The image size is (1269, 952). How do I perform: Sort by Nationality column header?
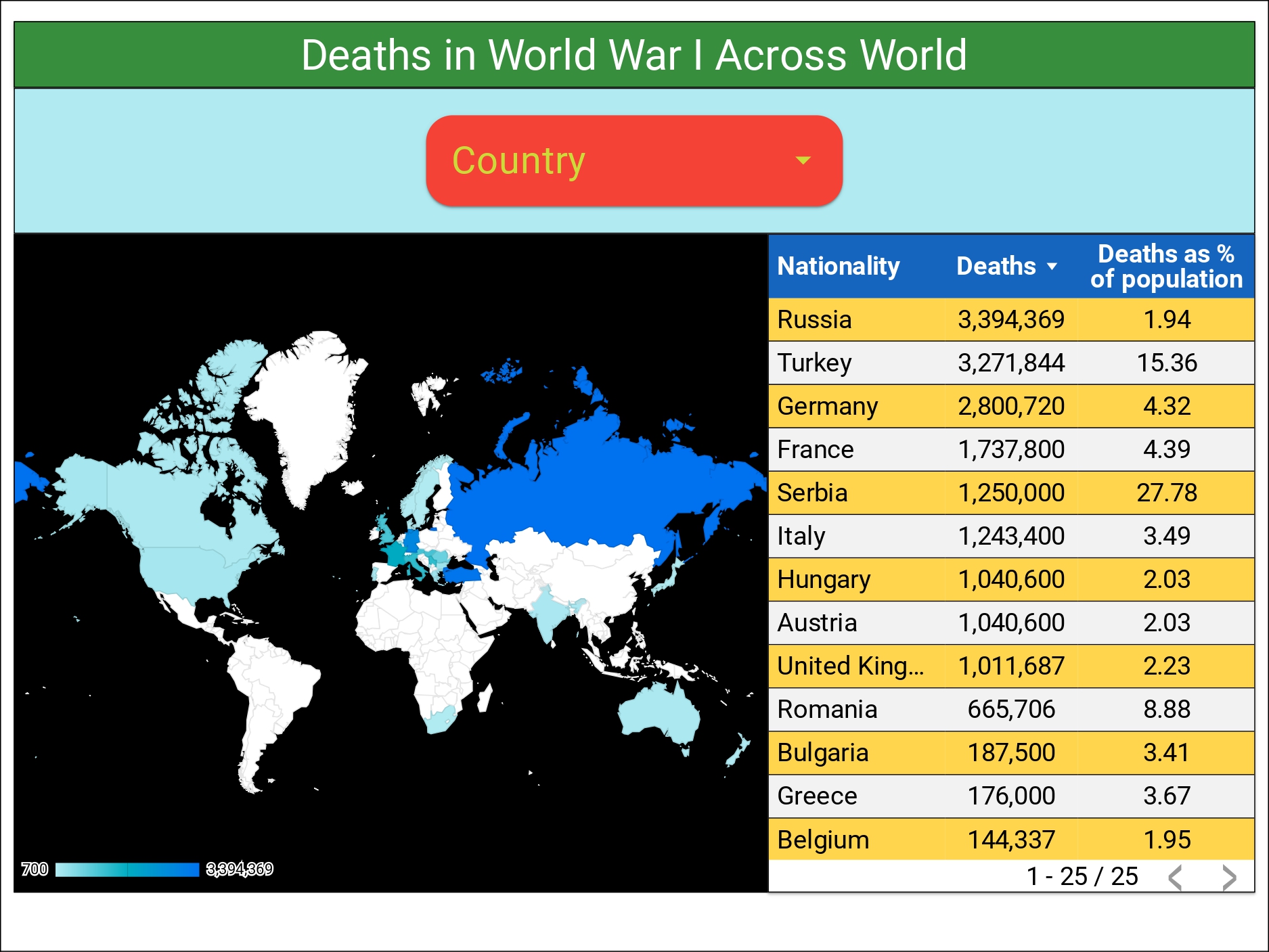pos(839,266)
